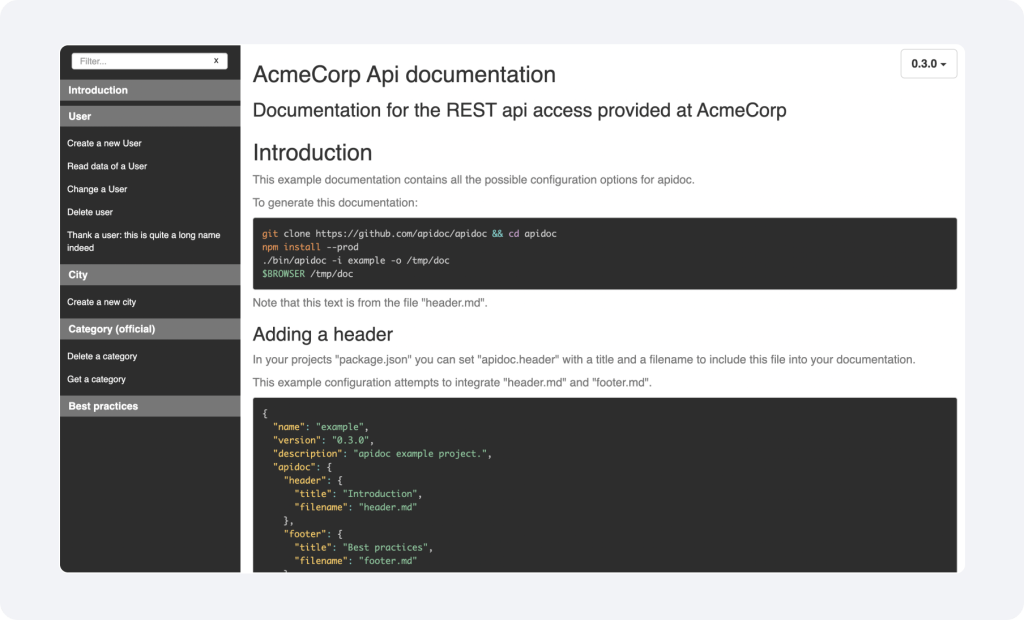Select the User section header
1024x620 pixels.
point(150,116)
